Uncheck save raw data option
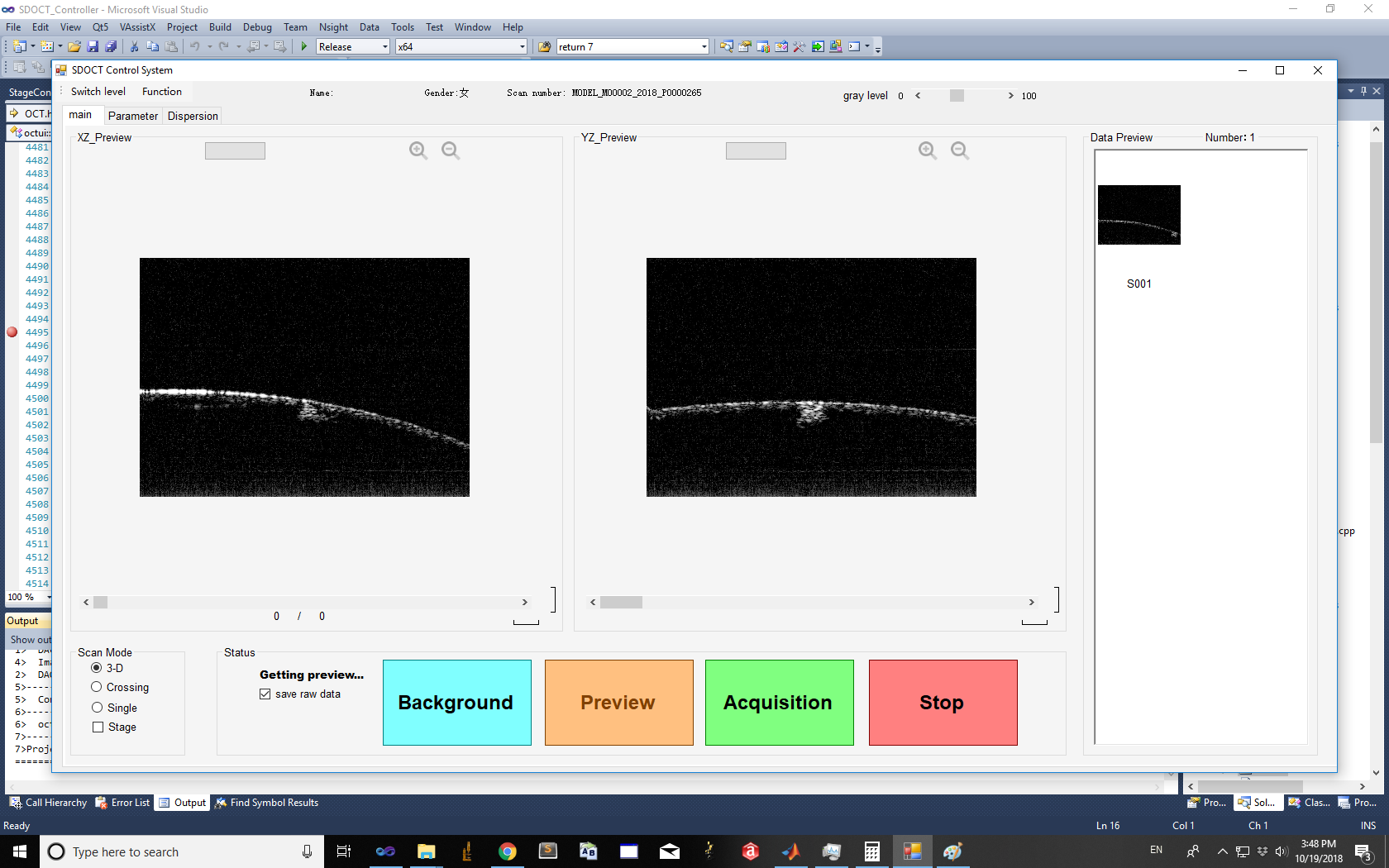This screenshot has width=1389, height=868. [265, 694]
